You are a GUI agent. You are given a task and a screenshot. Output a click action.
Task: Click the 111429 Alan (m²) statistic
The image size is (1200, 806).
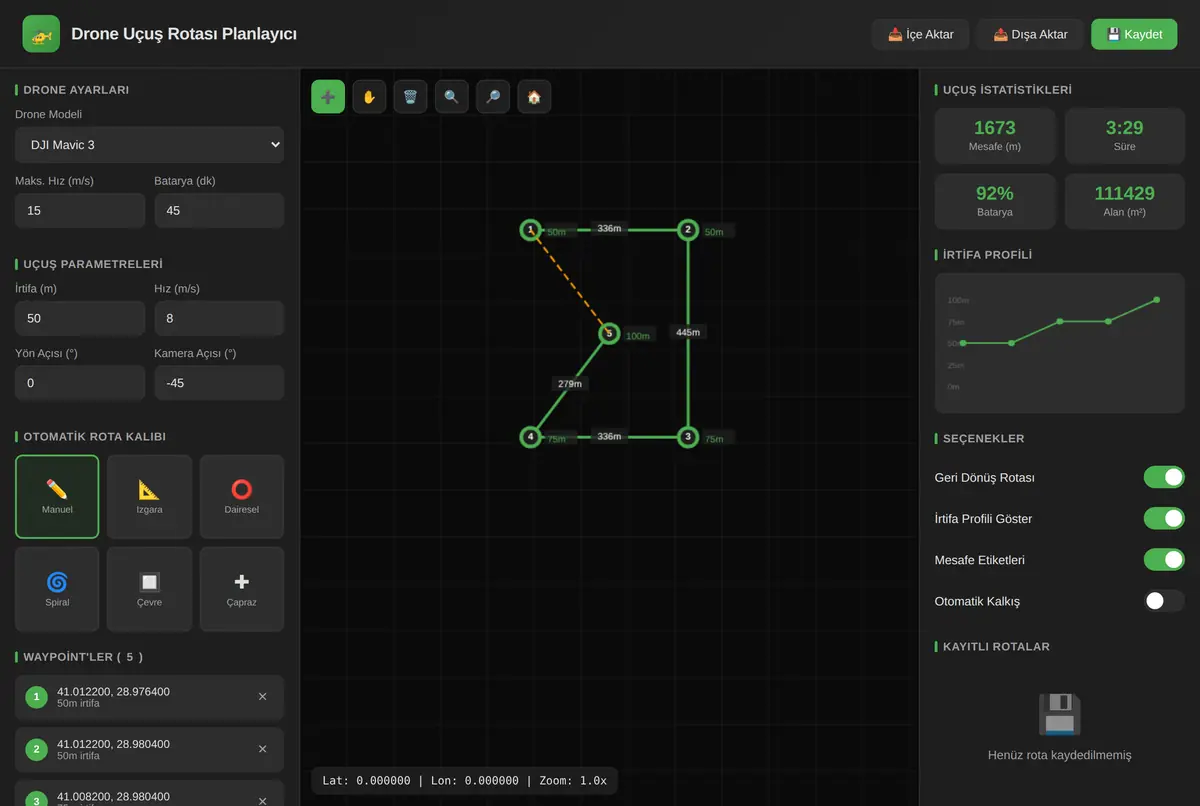(x=1125, y=201)
